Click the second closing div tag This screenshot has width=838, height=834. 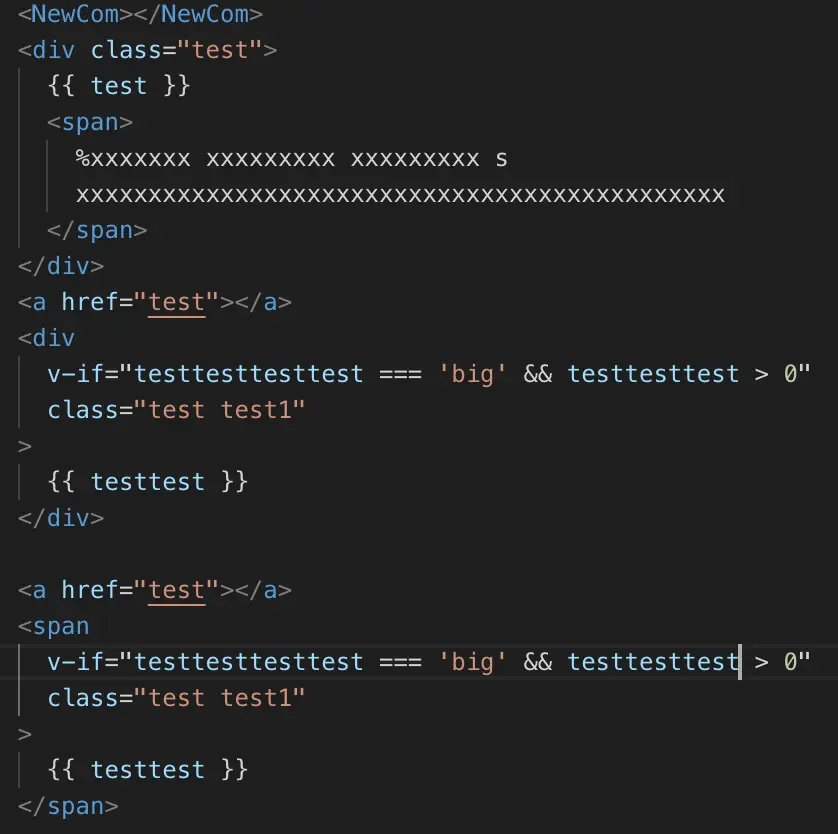click(x=61, y=518)
